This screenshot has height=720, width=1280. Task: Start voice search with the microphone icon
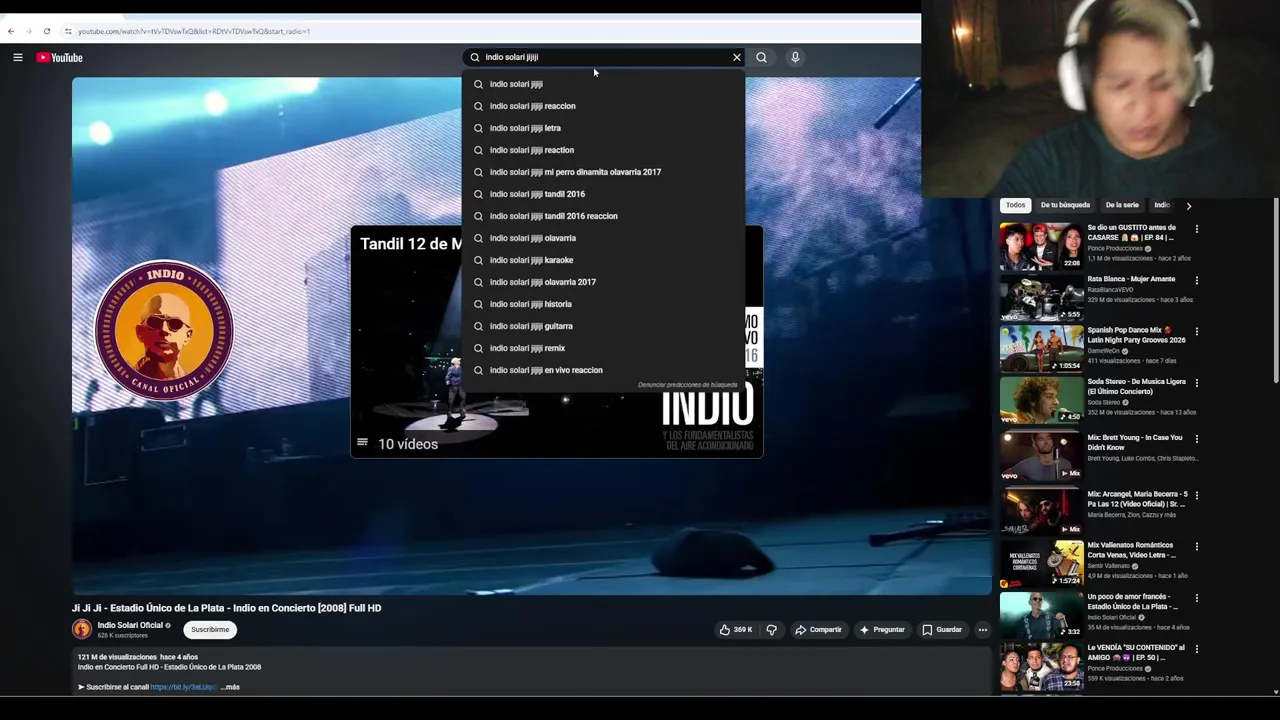[x=795, y=57]
